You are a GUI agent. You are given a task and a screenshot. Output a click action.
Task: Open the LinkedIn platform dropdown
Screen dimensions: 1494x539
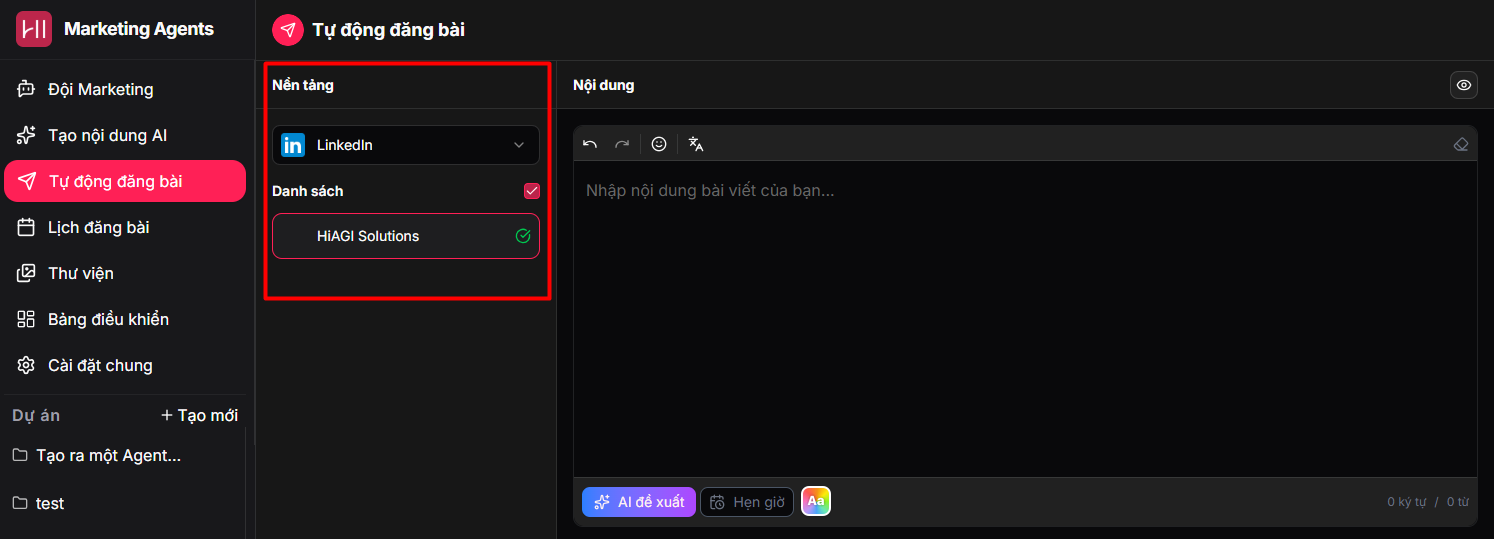(x=406, y=145)
